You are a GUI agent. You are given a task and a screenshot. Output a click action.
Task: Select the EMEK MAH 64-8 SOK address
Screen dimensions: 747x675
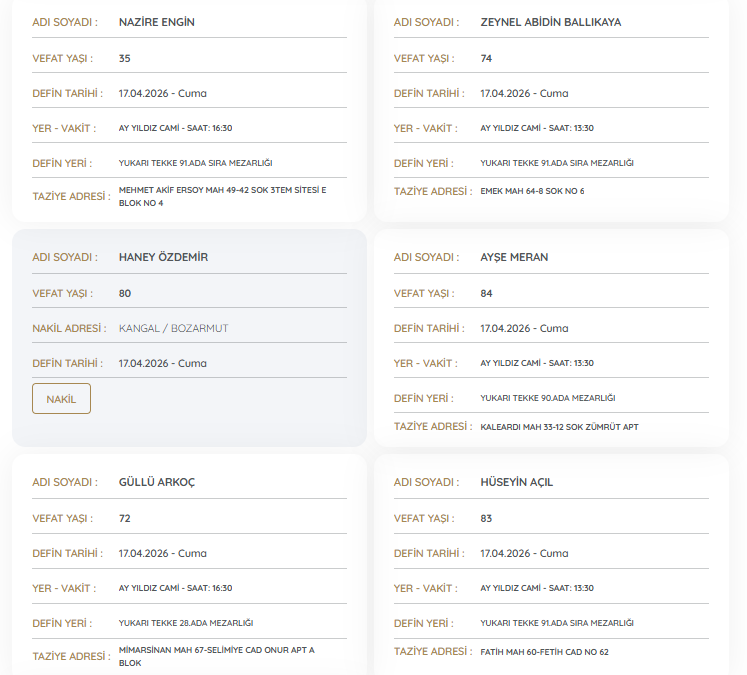tap(532, 191)
